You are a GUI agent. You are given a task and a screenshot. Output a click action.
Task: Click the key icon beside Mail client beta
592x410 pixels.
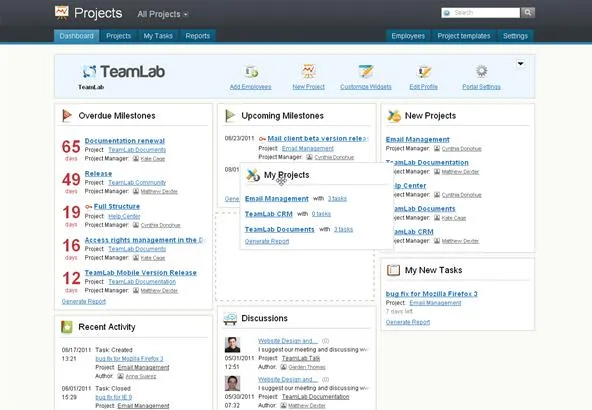tap(262, 139)
